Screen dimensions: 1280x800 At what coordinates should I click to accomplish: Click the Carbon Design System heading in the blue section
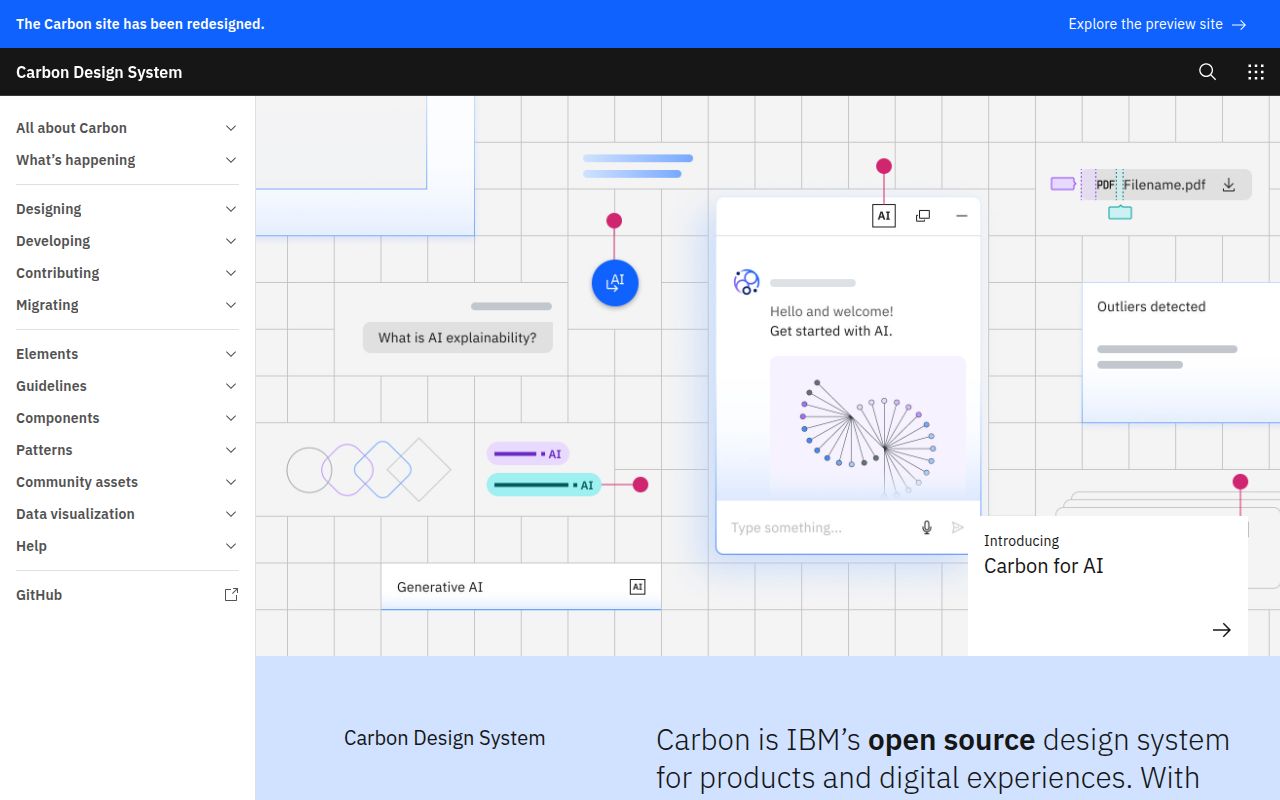click(445, 738)
